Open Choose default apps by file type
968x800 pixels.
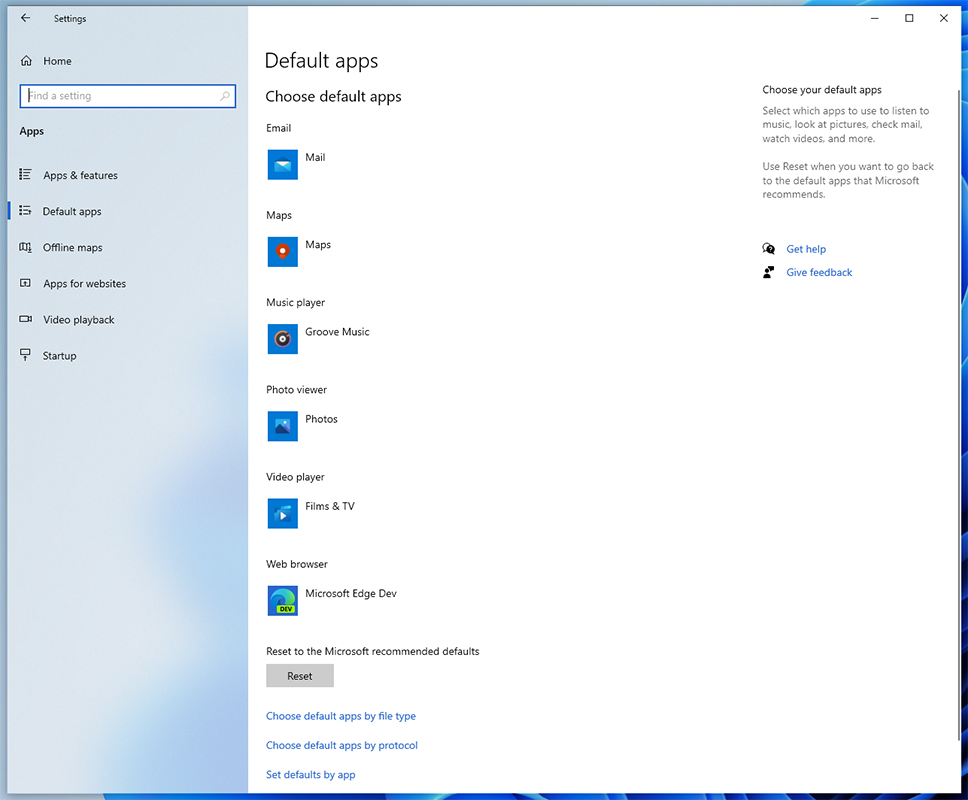point(341,716)
